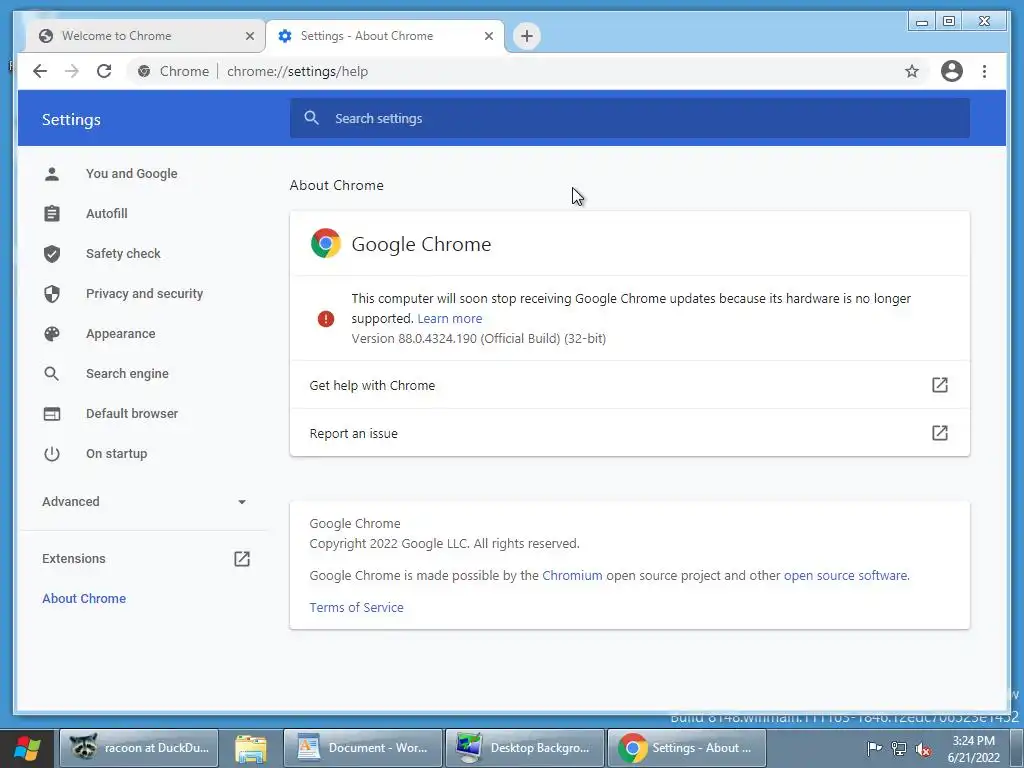Image resolution: width=1024 pixels, height=768 pixels.
Task: Close the Settings - About Chrome tab
Action: [488, 36]
